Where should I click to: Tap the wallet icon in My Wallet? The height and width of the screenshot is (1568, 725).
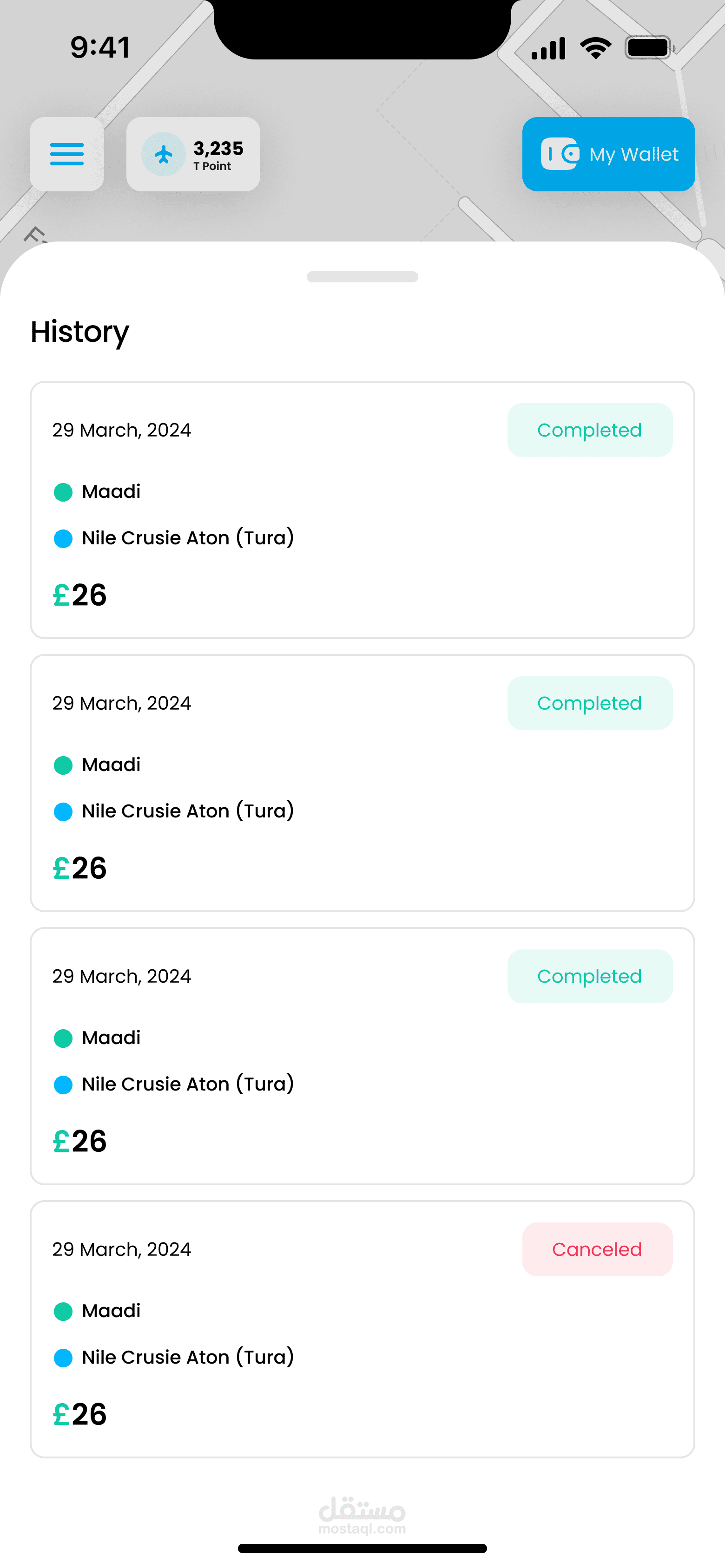(x=560, y=154)
